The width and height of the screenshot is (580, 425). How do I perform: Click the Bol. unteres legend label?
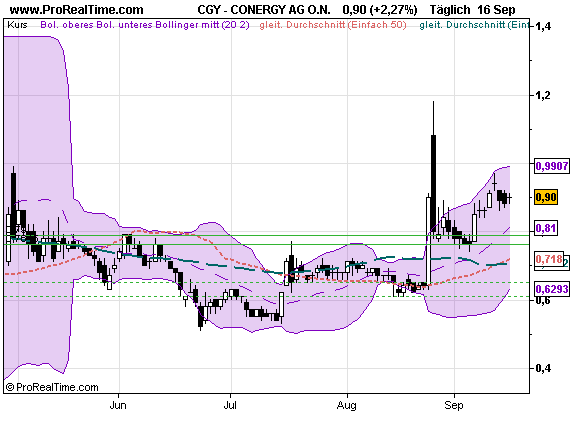coord(125,25)
